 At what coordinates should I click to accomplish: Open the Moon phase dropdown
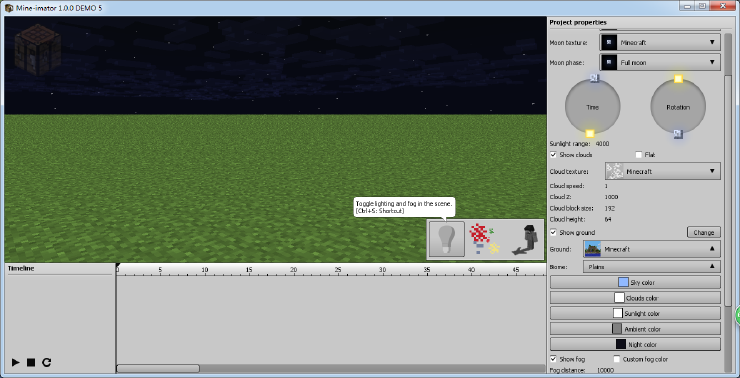point(660,62)
